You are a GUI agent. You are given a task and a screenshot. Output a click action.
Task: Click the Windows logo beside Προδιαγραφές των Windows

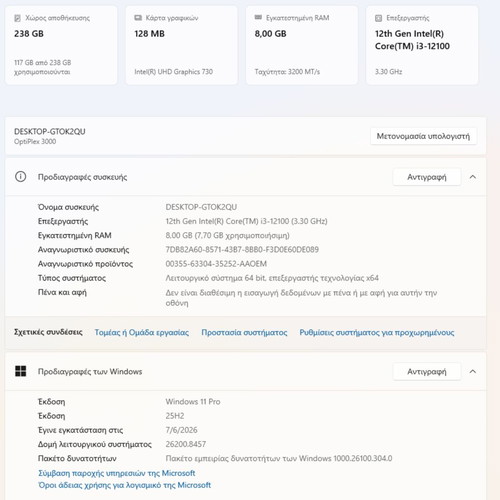(x=21, y=371)
